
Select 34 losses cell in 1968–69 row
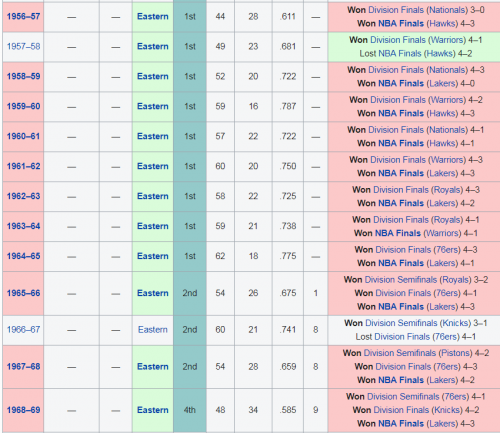tap(253, 410)
